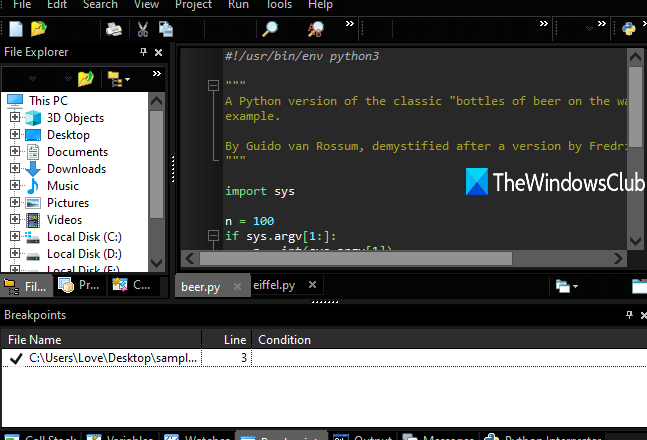Pin the File Explorer panel

coord(143,52)
